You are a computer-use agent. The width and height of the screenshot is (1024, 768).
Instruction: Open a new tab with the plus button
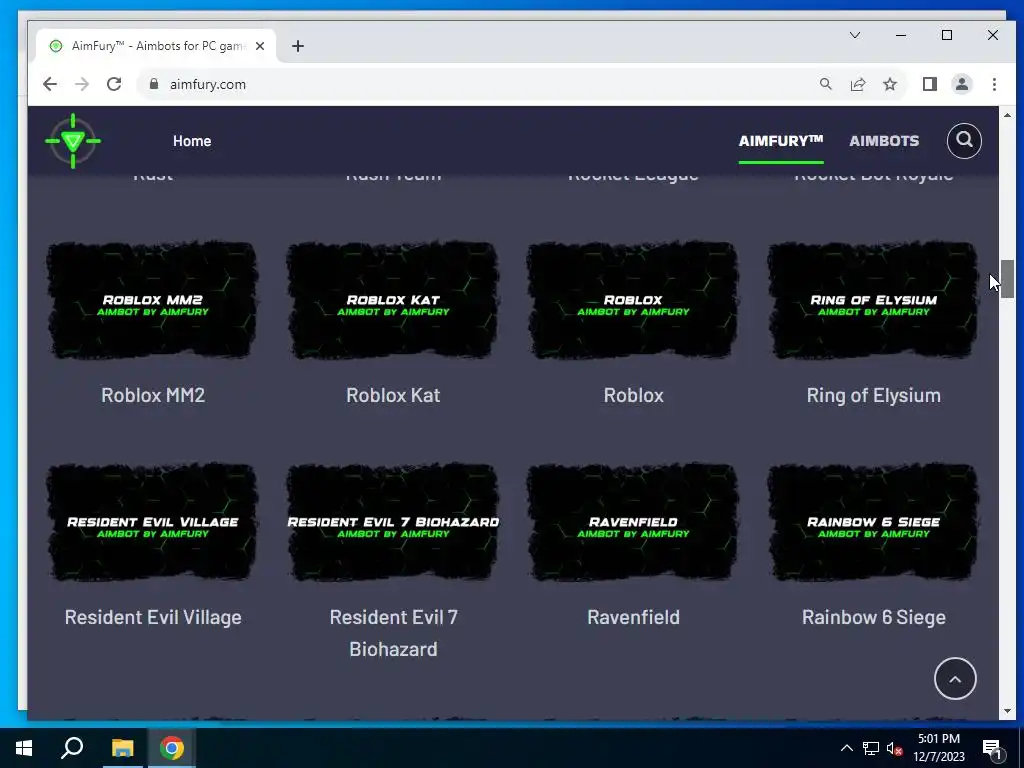tap(298, 46)
